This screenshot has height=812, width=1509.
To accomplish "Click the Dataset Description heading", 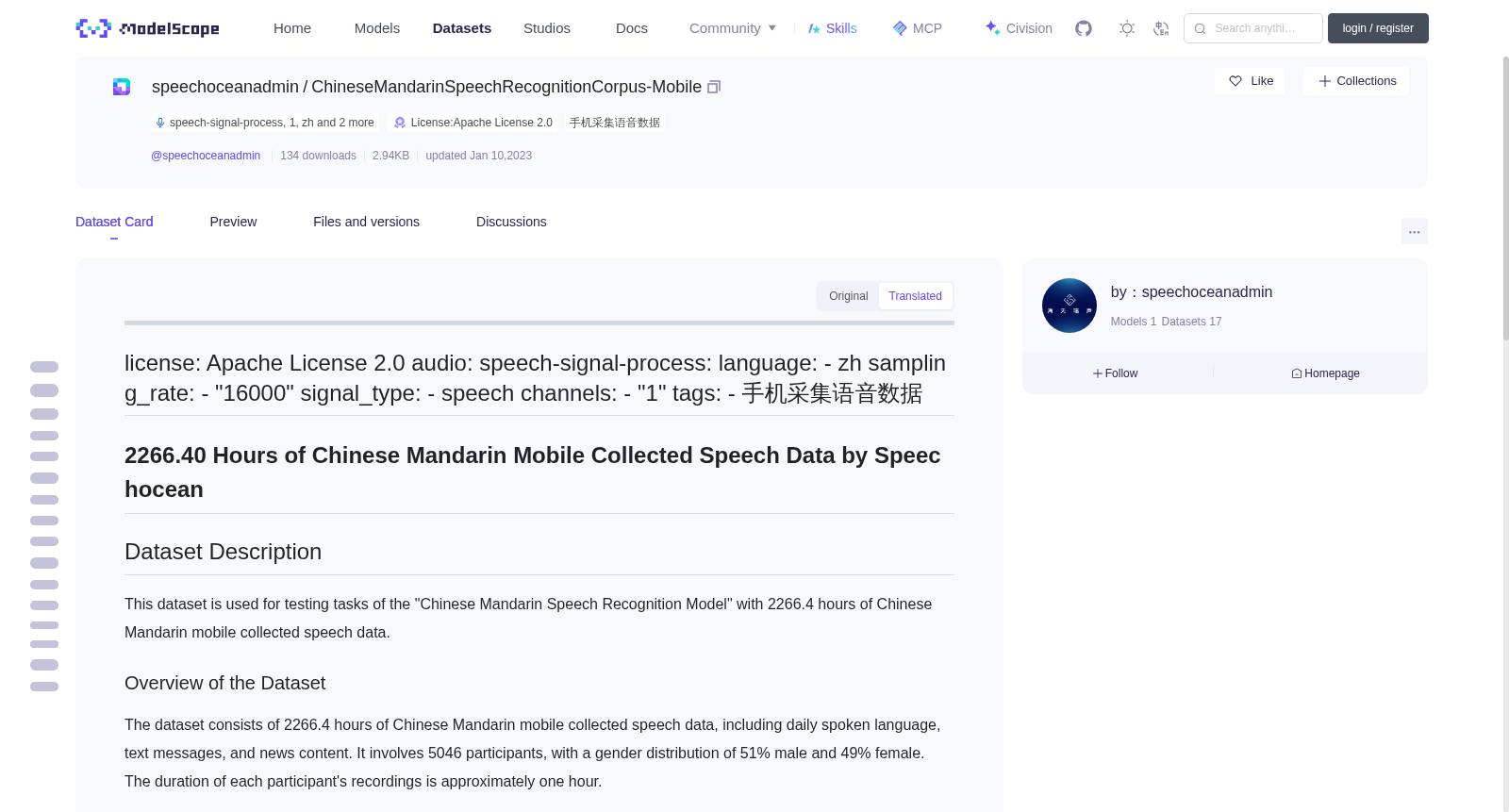I will [224, 552].
